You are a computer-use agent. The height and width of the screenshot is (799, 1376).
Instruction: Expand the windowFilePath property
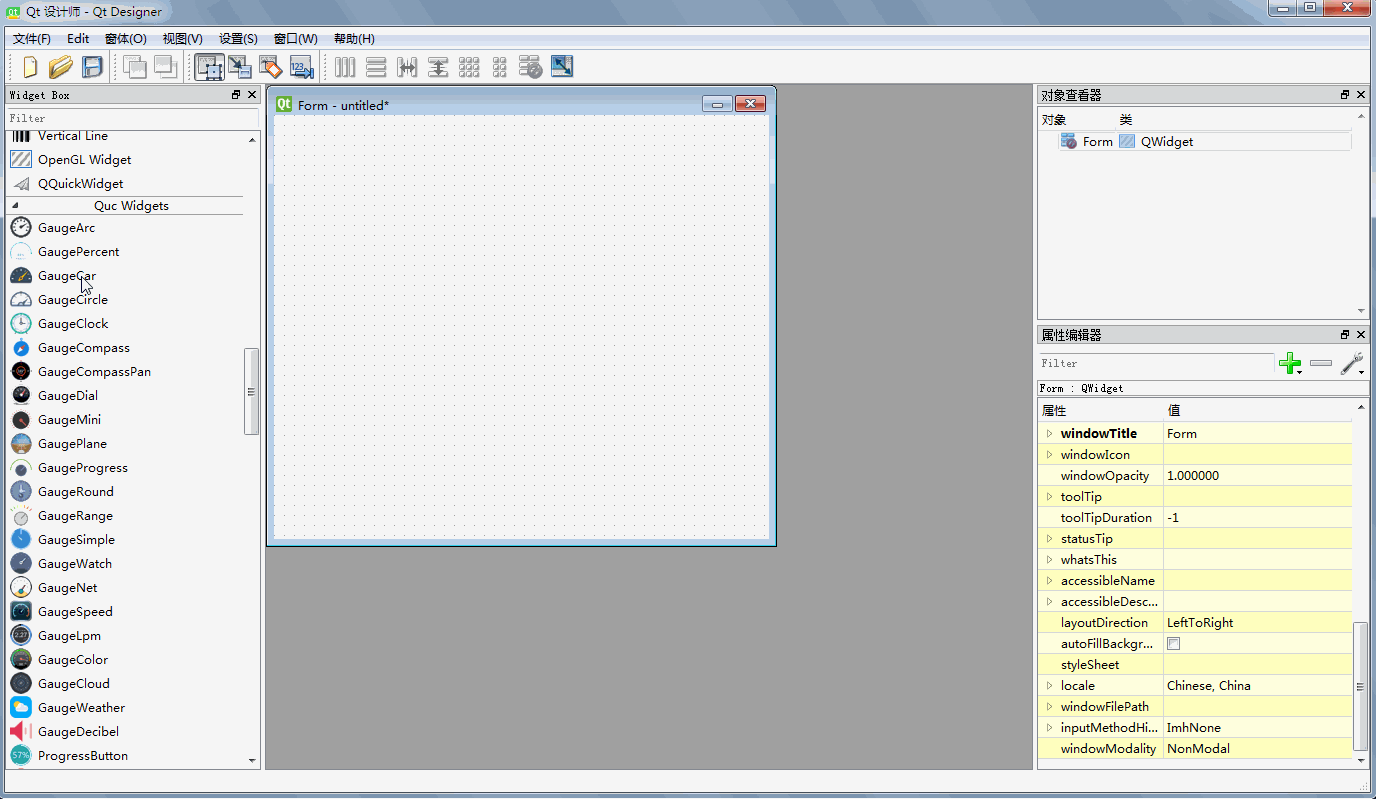click(1049, 707)
